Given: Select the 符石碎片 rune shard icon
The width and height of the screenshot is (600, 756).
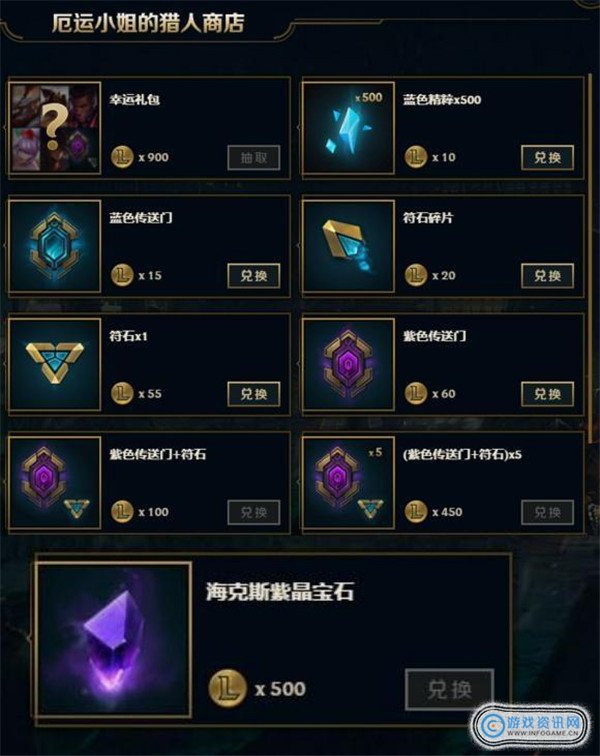Looking at the screenshot, I should pyautogui.click(x=348, y=246).
